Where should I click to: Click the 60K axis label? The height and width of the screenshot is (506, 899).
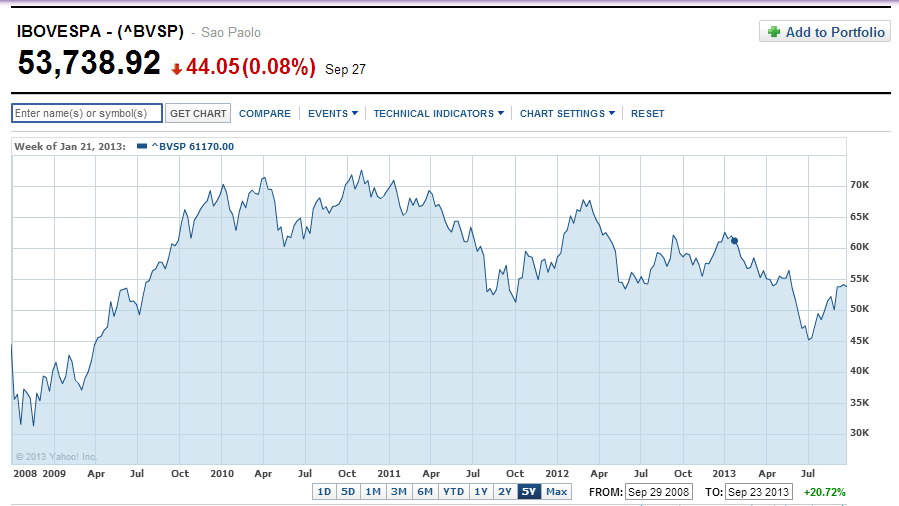(x=859, y=246)
